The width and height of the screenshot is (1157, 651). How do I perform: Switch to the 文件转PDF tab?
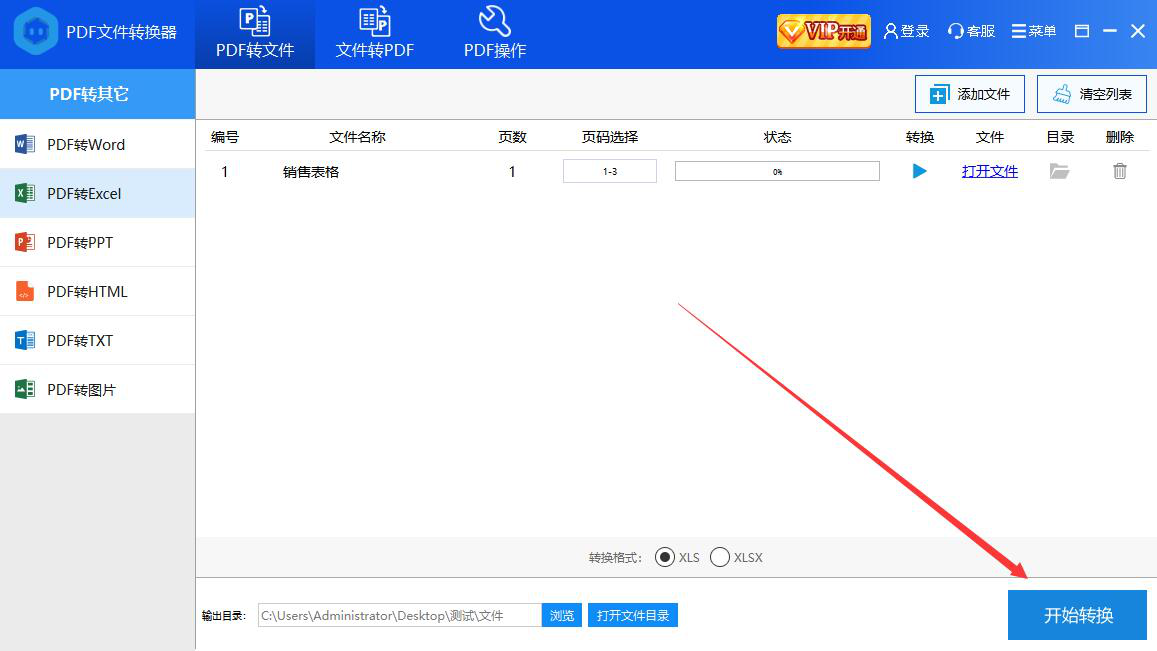[375, 34]
